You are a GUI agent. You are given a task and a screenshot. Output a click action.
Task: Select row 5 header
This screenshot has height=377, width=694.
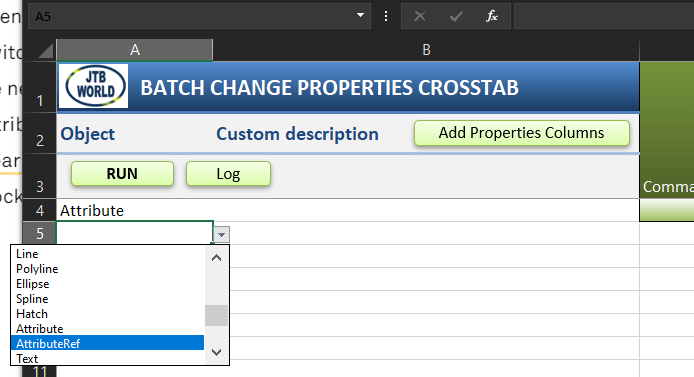click(x=40, y=233)
